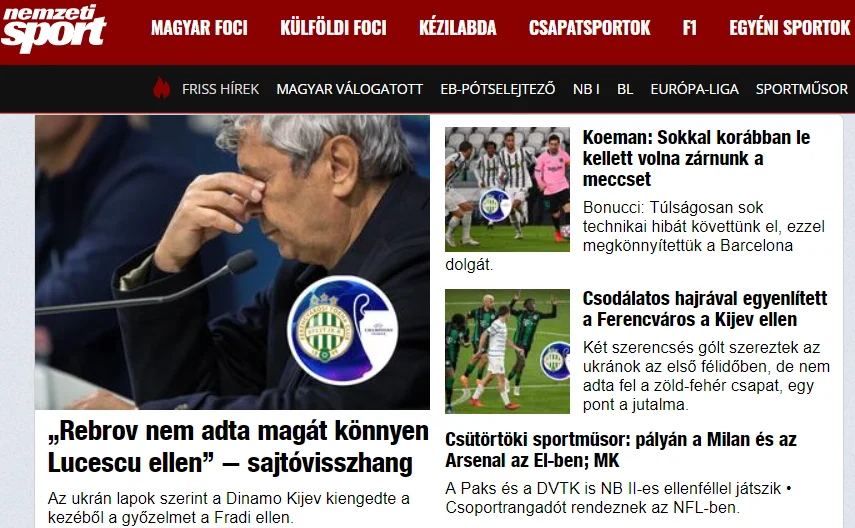The height and width of the screenshot is (528, 855).
Task: Open the Külföldi Foci section
Action: (x=333, y=28)
